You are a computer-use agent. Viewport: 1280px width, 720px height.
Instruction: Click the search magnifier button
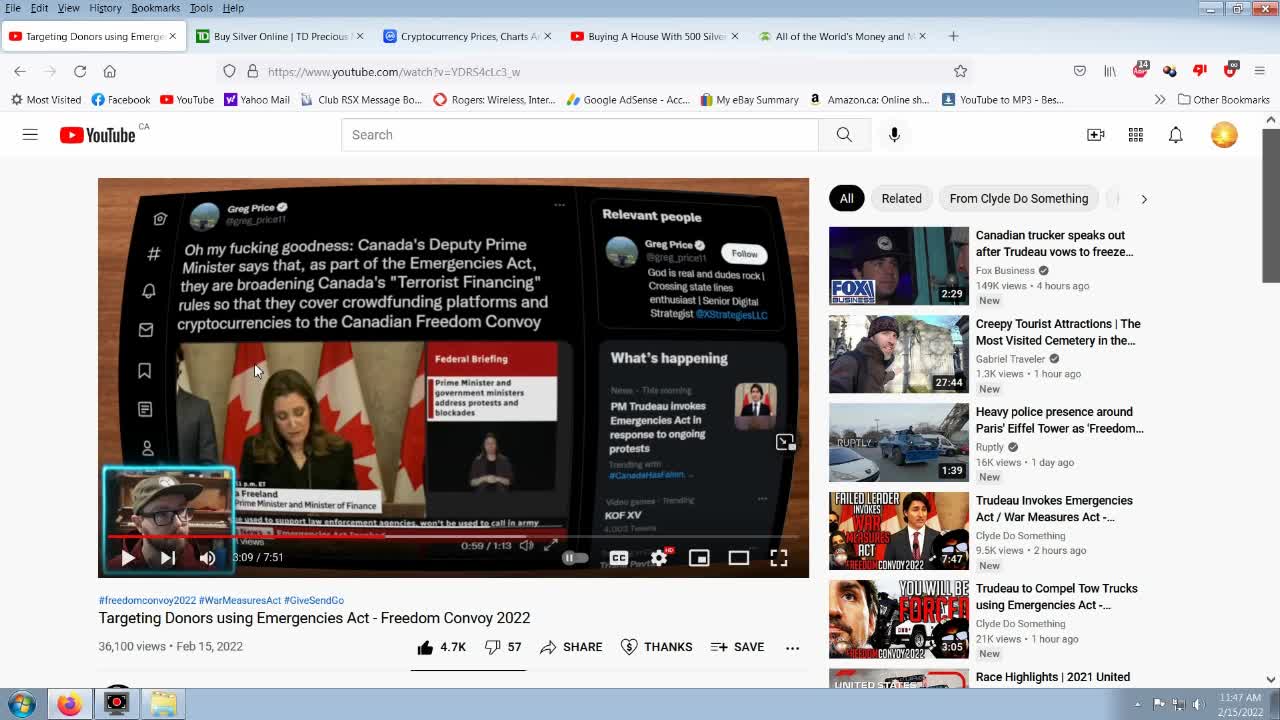(844, 135)
